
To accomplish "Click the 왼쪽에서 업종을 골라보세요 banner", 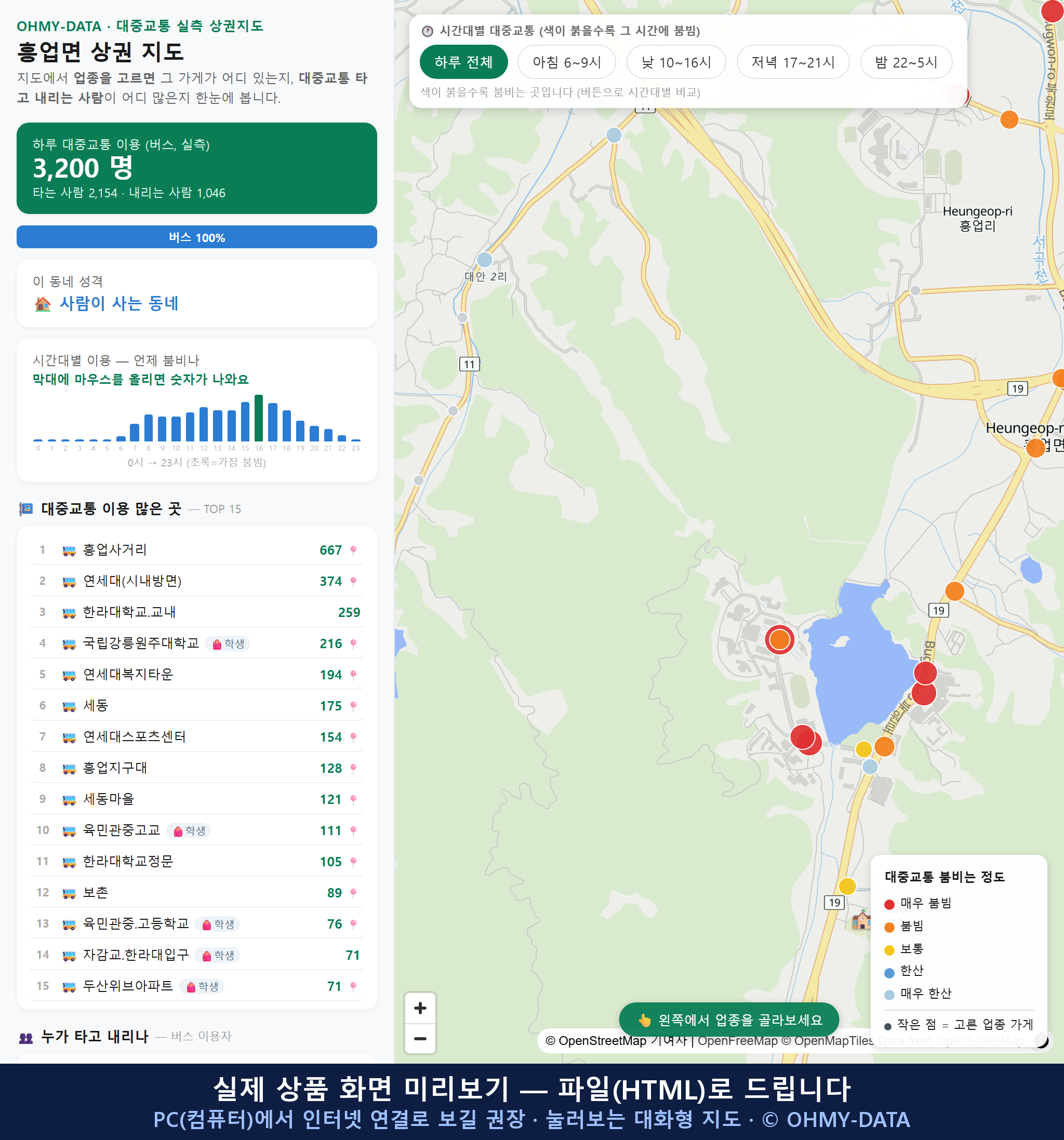I will point(729,1020).
